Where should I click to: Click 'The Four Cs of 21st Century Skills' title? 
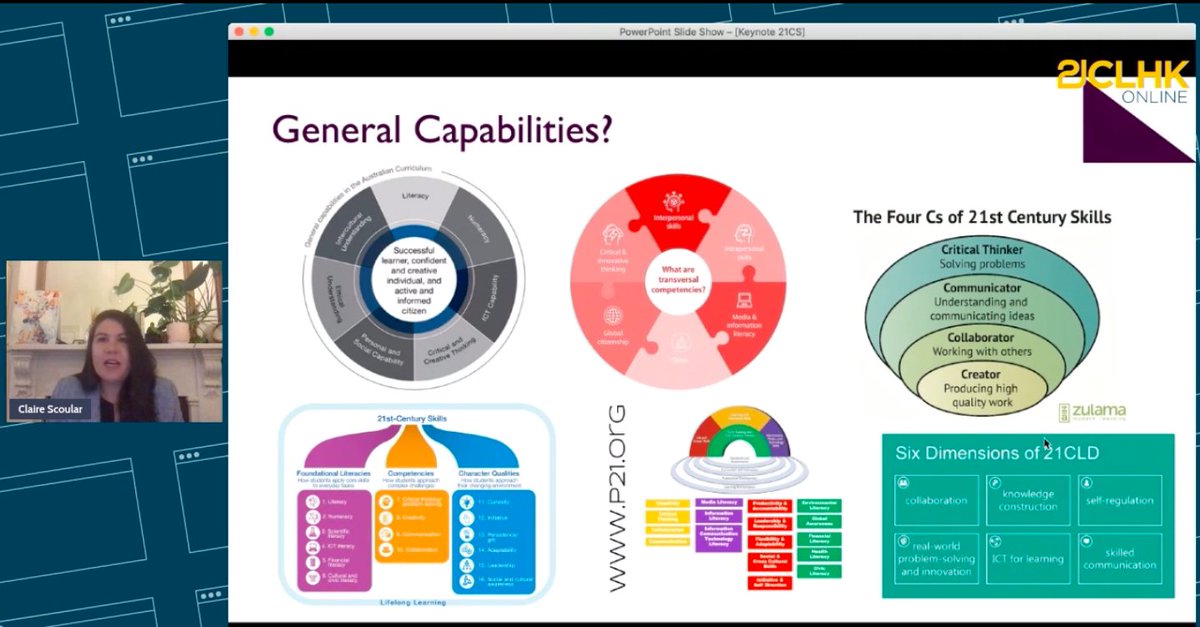pos(981,217)
